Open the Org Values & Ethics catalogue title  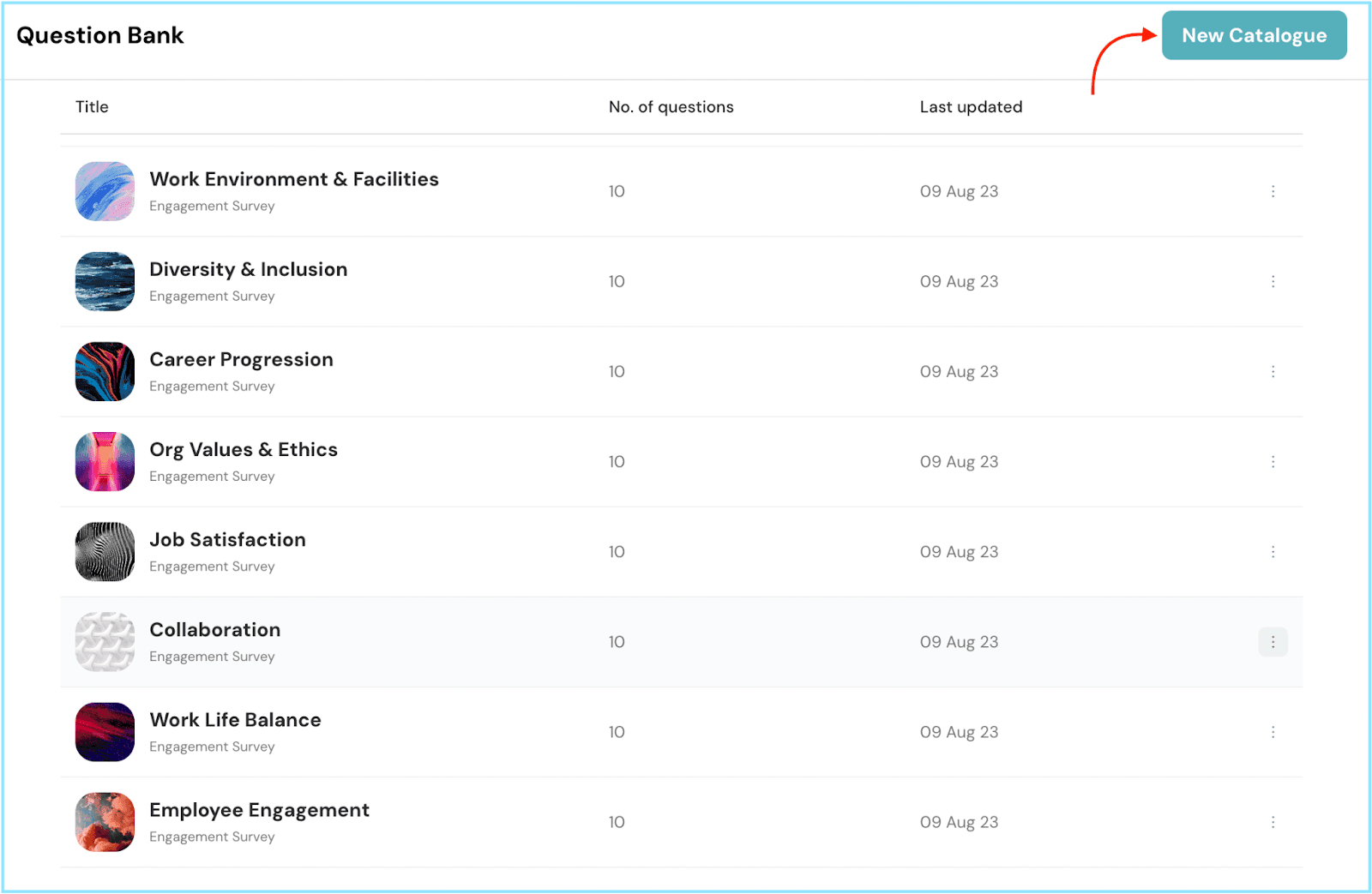(244, 450)
